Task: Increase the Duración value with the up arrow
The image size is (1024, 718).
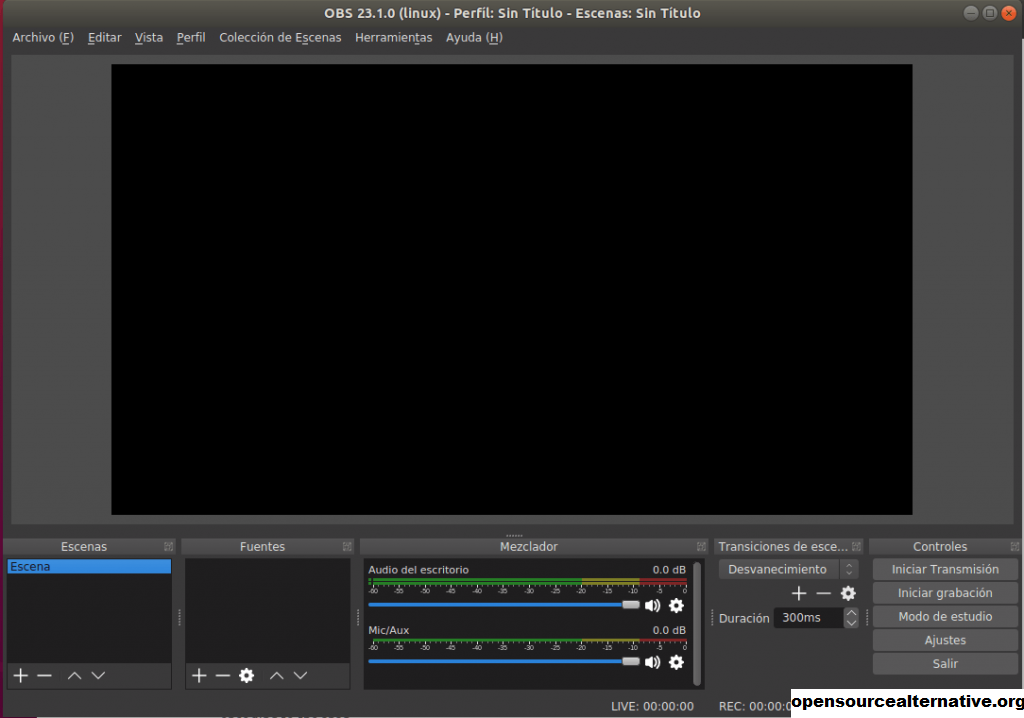Action: click(x=851, y=613)
